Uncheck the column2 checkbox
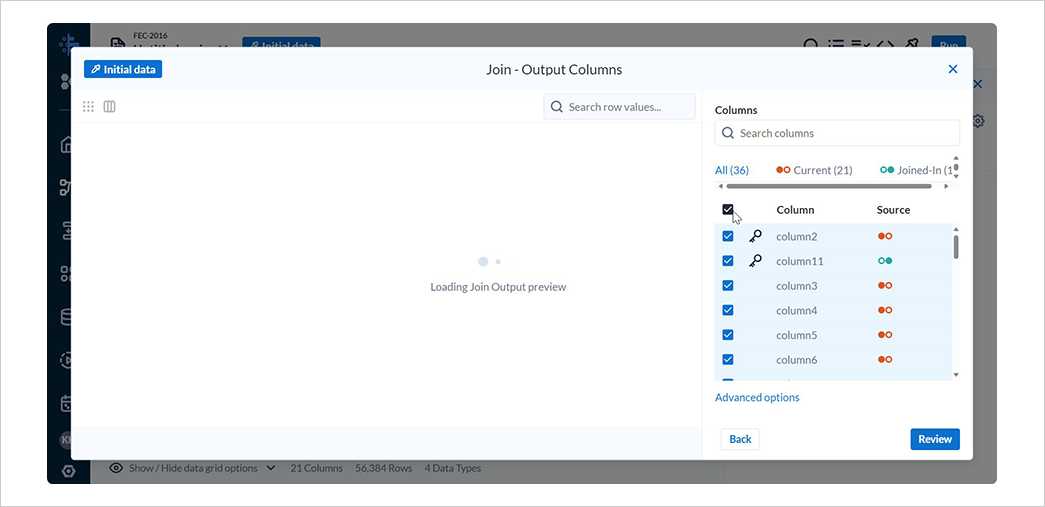 pyautogui.click(x=728, y=236)
